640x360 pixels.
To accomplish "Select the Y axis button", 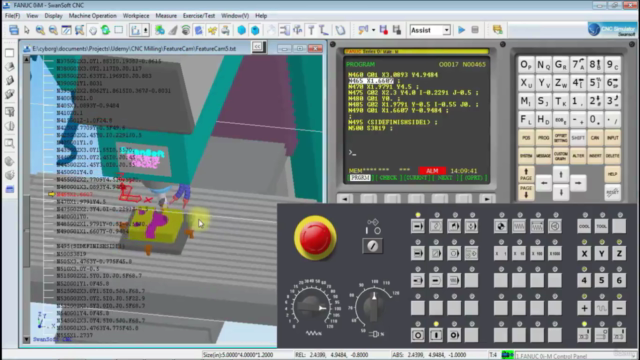I will [x=602, y=253].
